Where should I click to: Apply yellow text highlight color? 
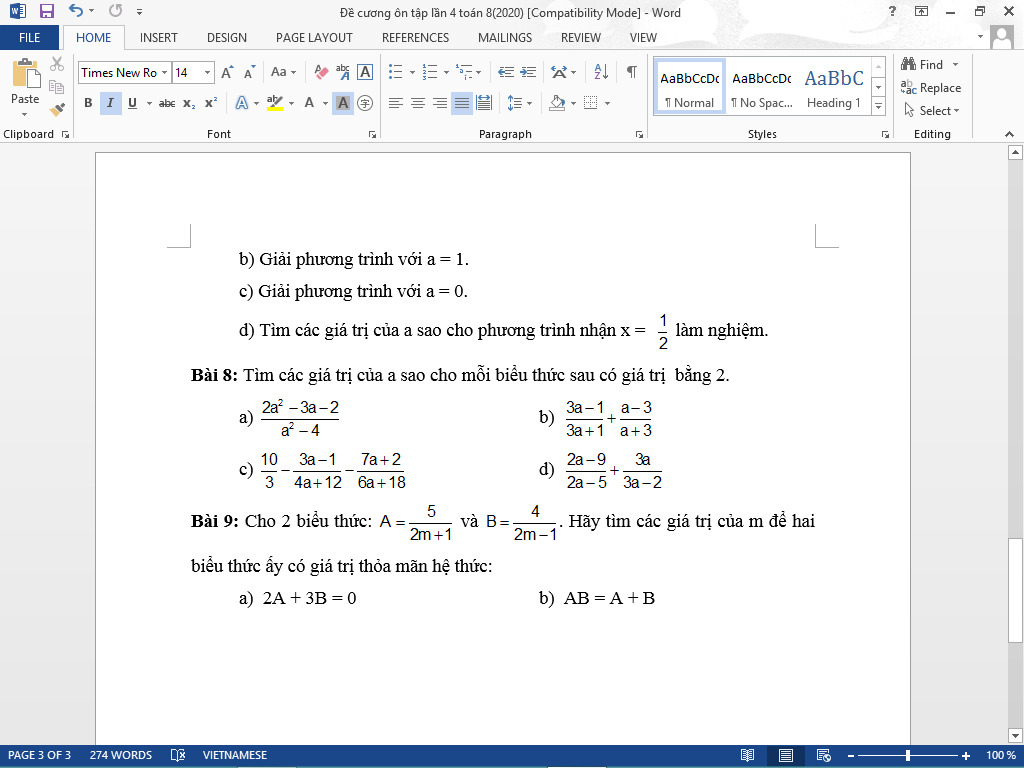275,103
